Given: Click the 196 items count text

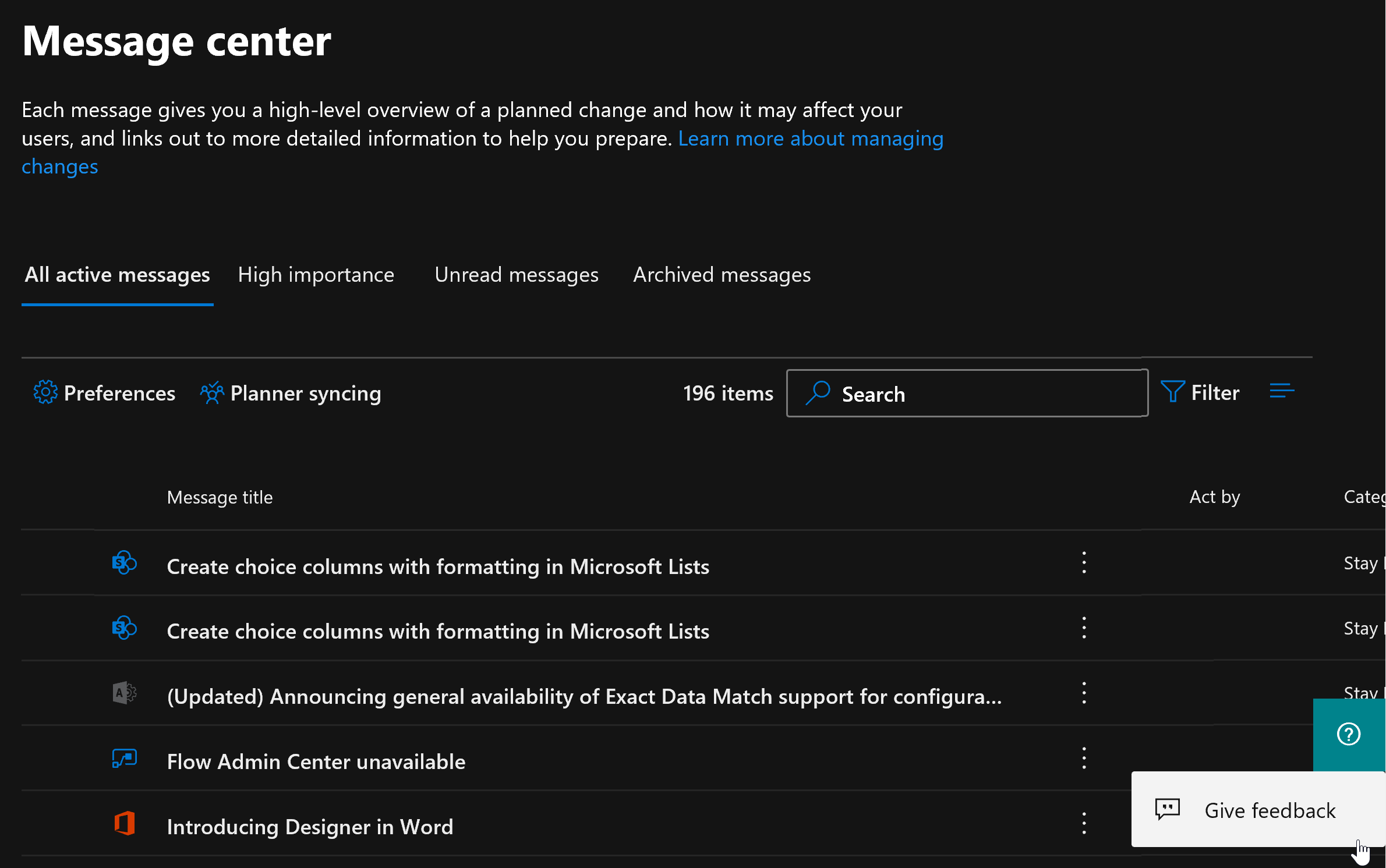Looking at the screenshot, I should click(728, 394).
